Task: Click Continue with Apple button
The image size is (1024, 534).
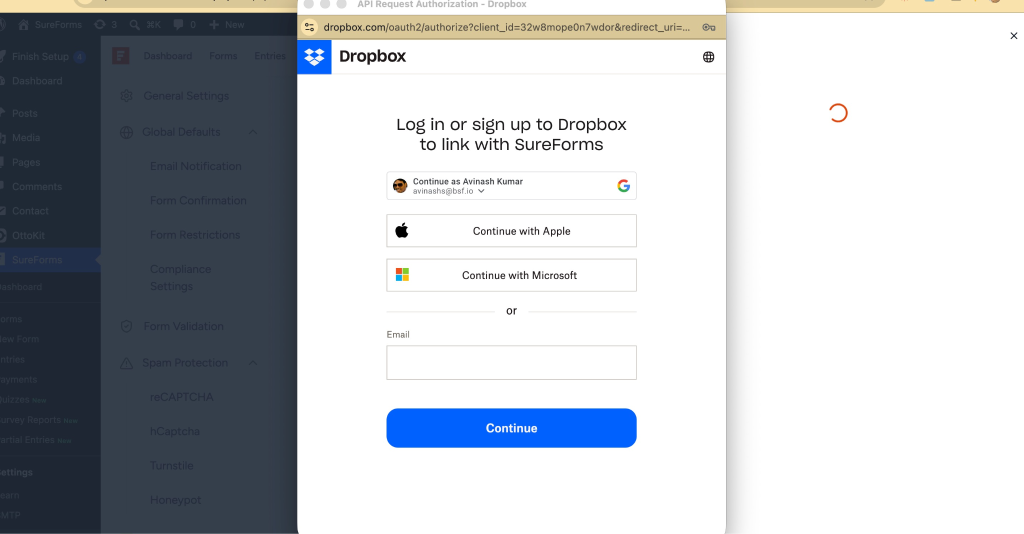Action: click(511, 231)
